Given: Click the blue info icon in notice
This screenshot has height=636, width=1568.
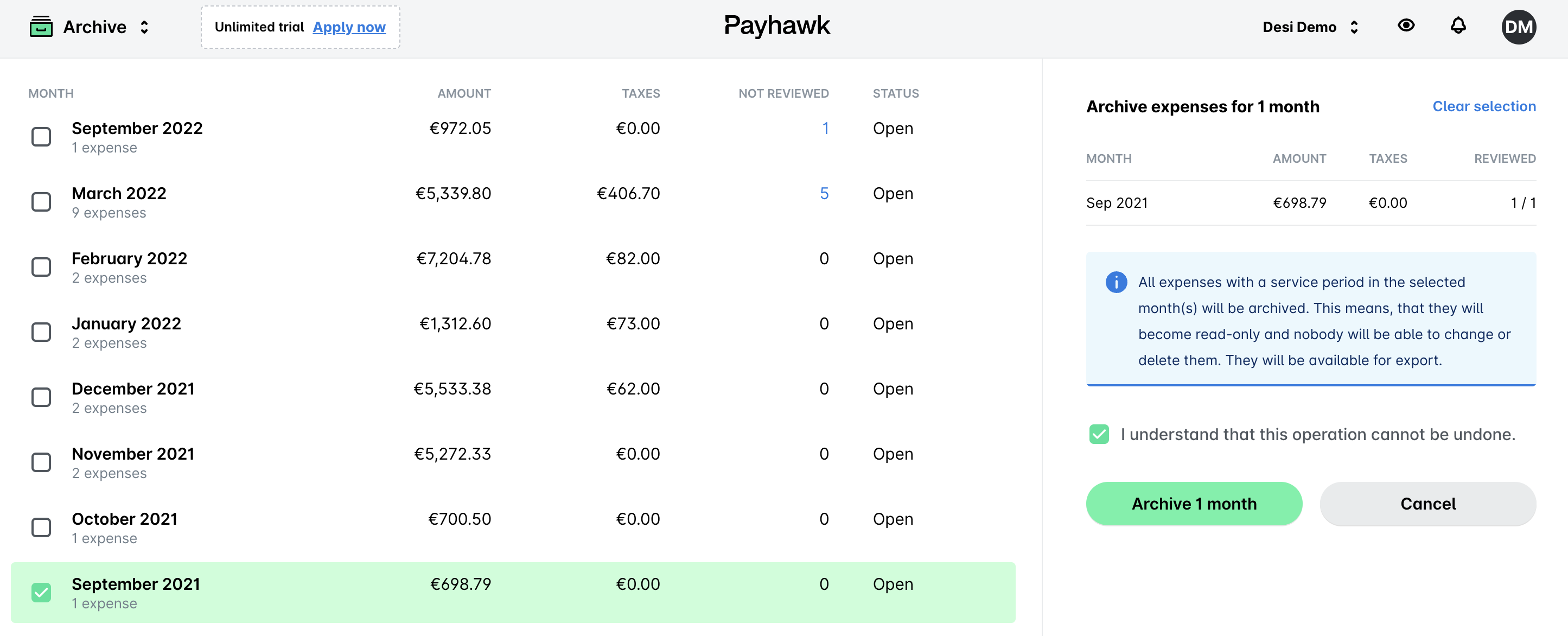Looking at the screenshot, I should [1116, 282].
